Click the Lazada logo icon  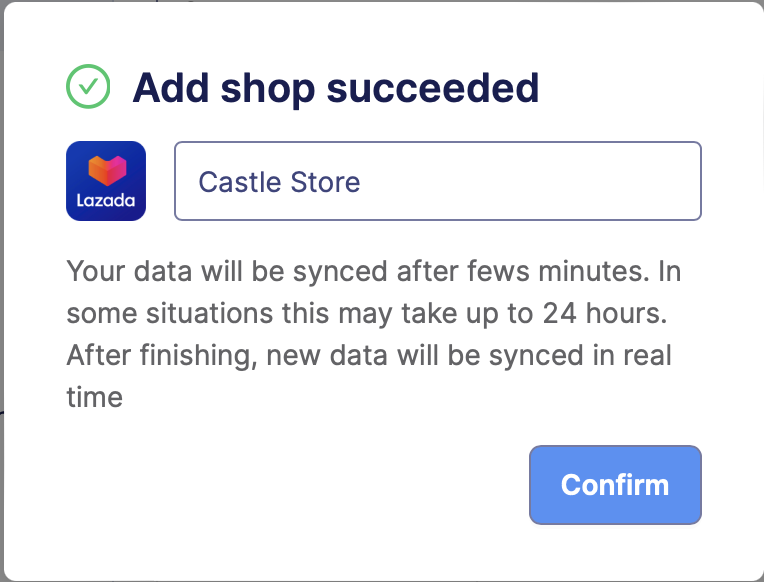[x=106, y=181]
